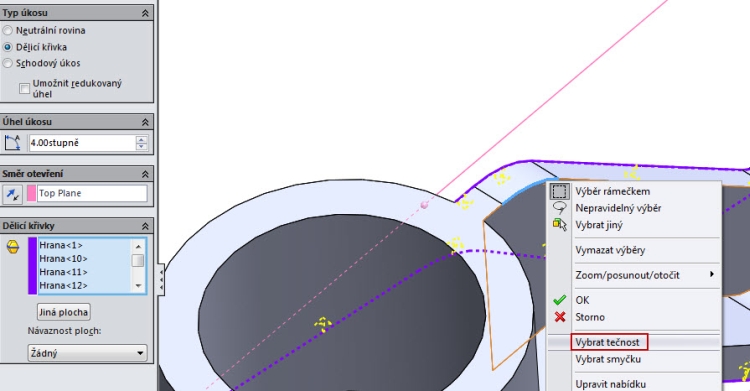Viewport: 750px width, 391px height.
Task: Click the green OK checkmark icon
Action: [x=560, y=300]
